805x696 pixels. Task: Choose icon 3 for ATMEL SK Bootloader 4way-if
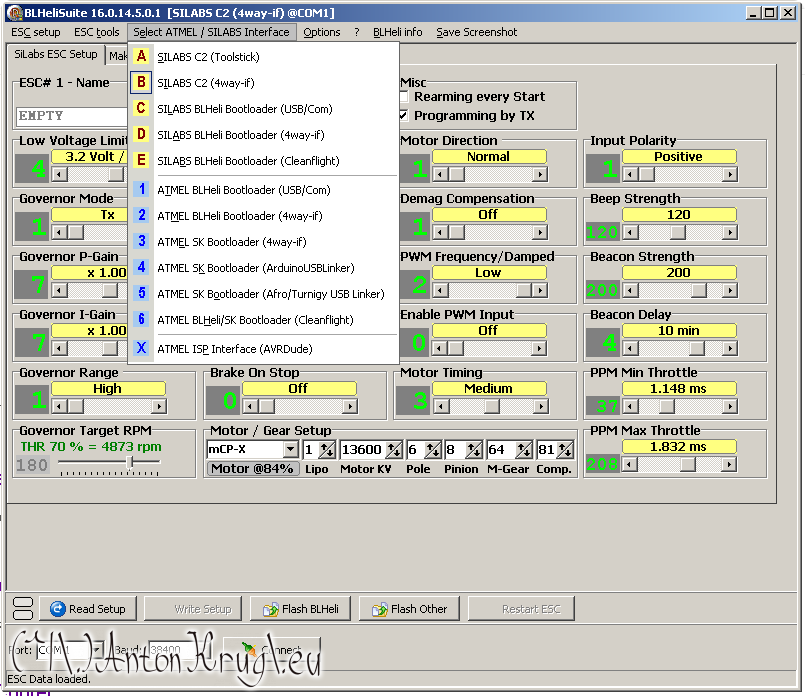141,242
